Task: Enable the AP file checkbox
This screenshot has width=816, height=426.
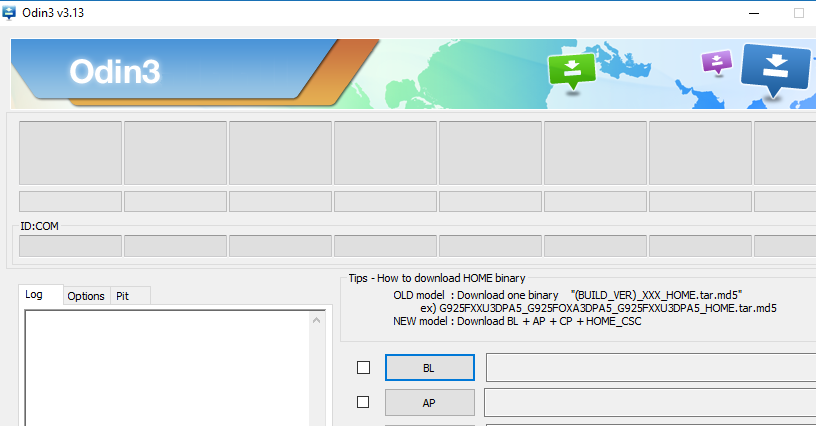Action: point(363,402)
